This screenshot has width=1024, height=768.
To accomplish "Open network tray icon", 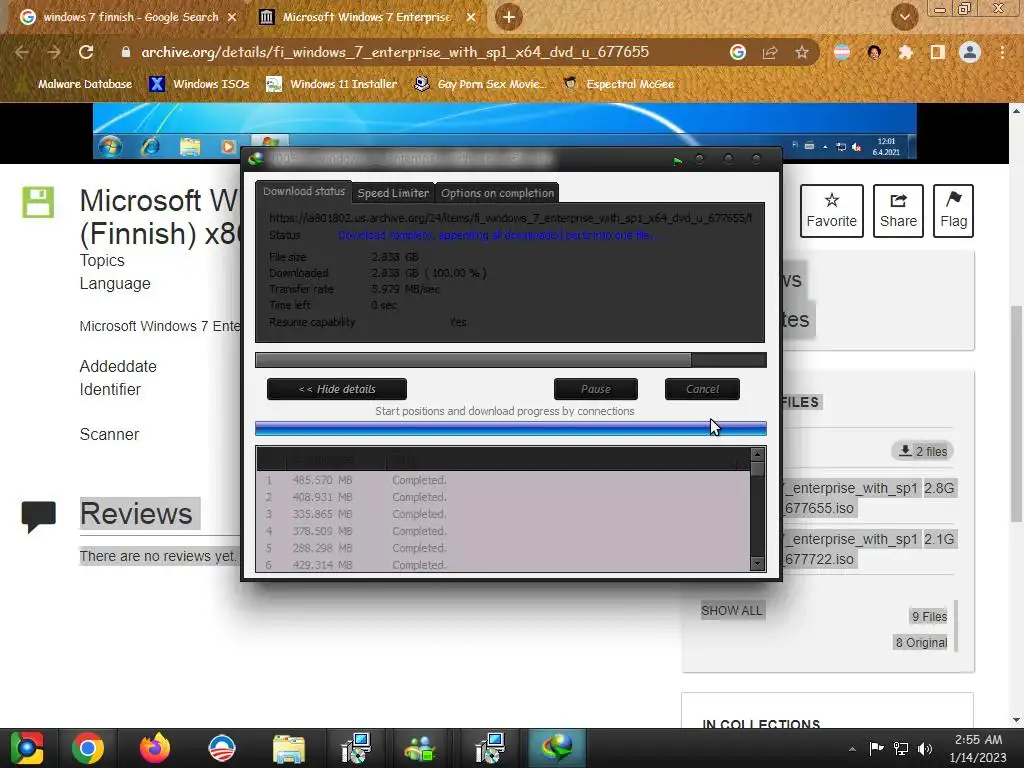I will click(901, 748).
